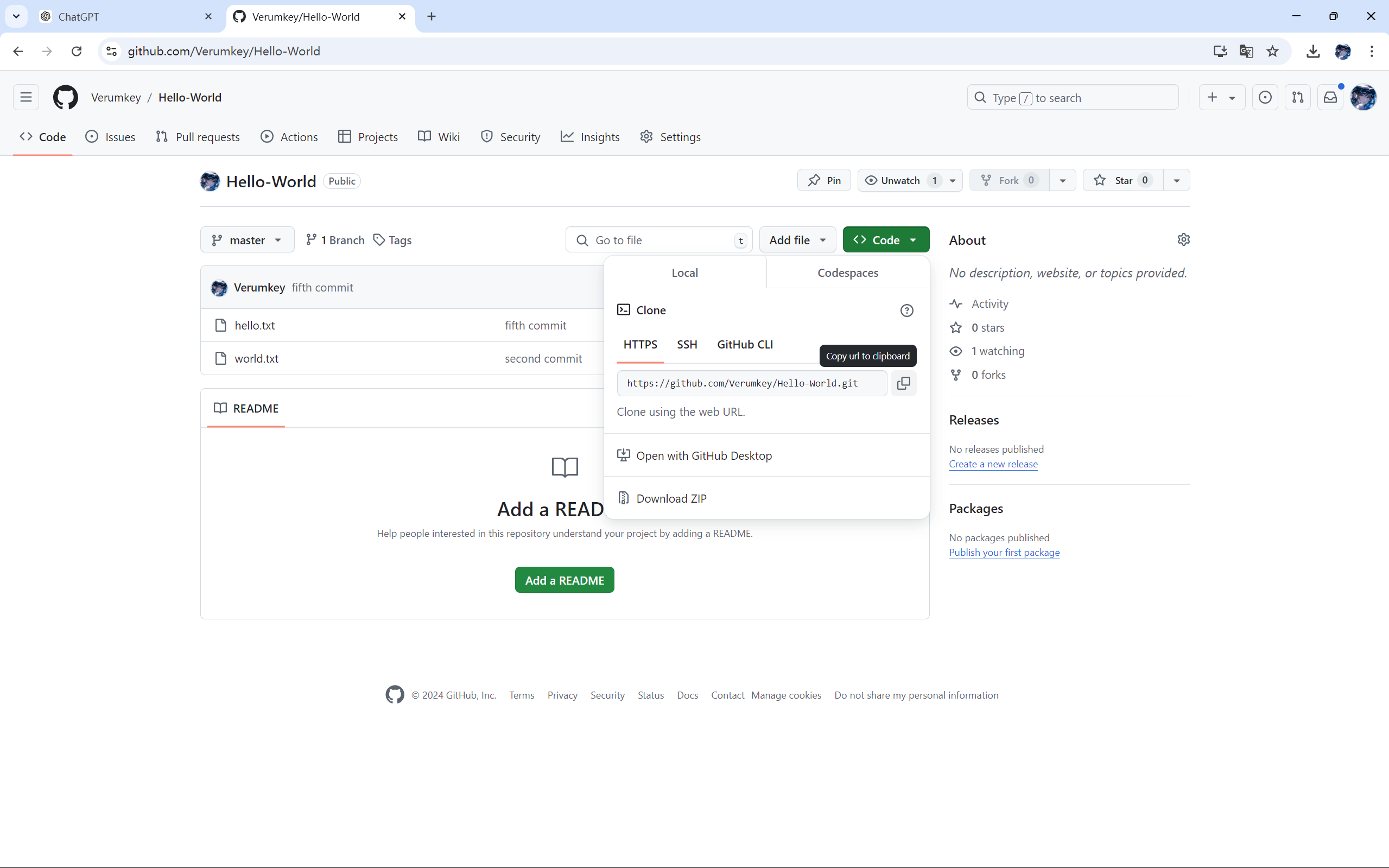Open Publish your first package link
1389x868 pixels.
[x=1004, y=552]
